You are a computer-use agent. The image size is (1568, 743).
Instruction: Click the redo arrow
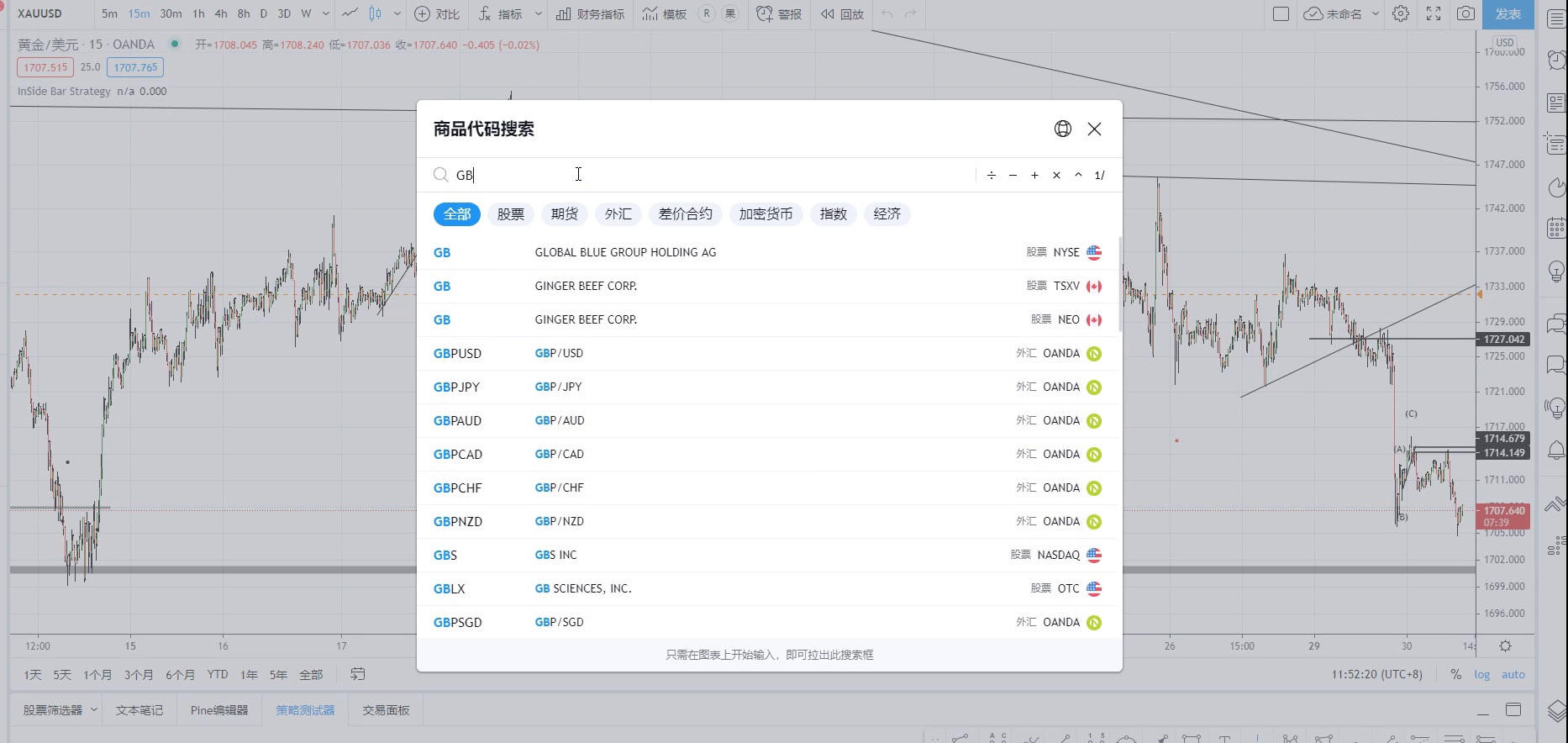coord(911,13)
